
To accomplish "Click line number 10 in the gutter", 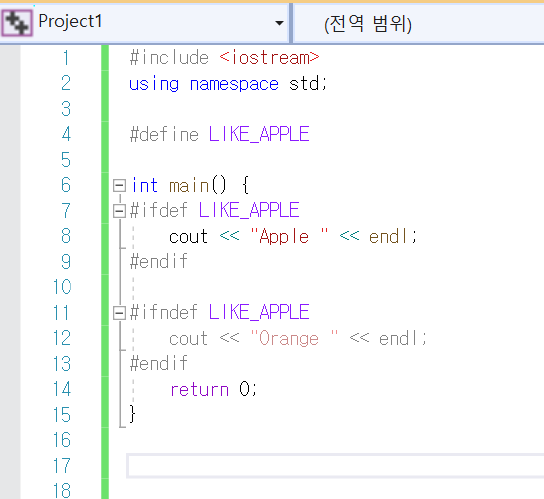I will point(62,287).
